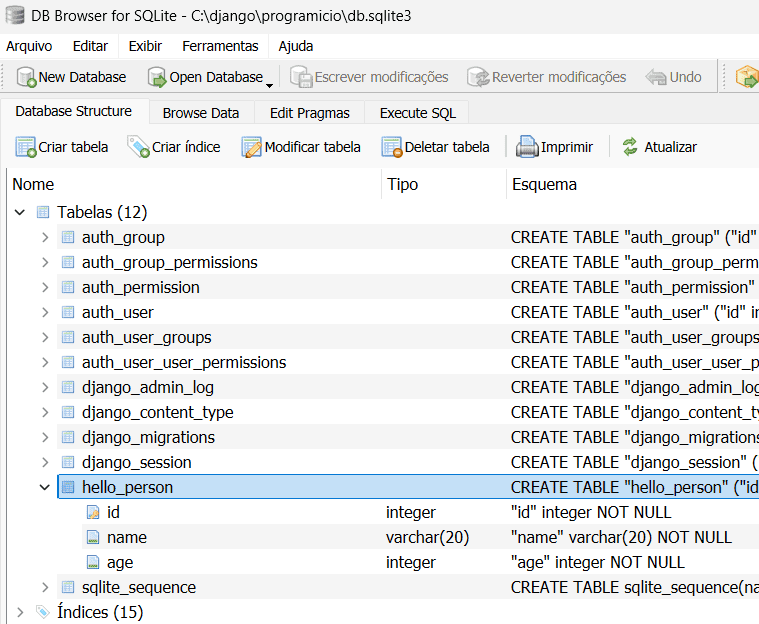Viewport: 759px width, 624px height.
Task: Expand the auth_group_permissions table
Action: click(x=45, y=262)
